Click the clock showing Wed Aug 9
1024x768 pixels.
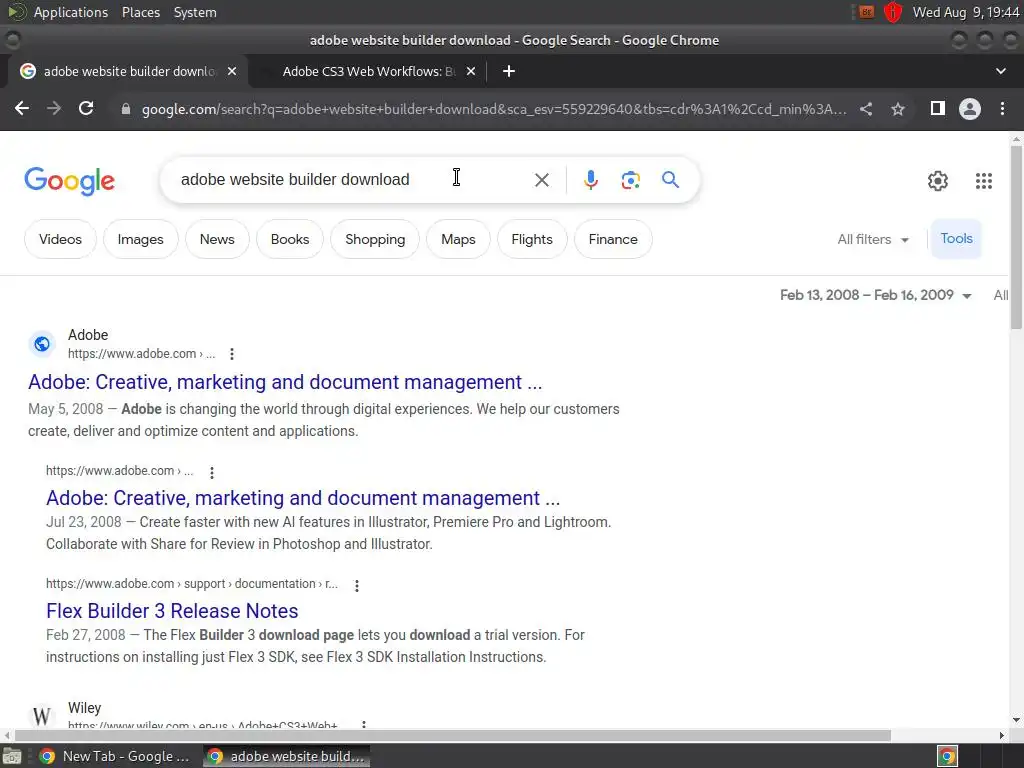pyautogui.click(x=966, y=12)
